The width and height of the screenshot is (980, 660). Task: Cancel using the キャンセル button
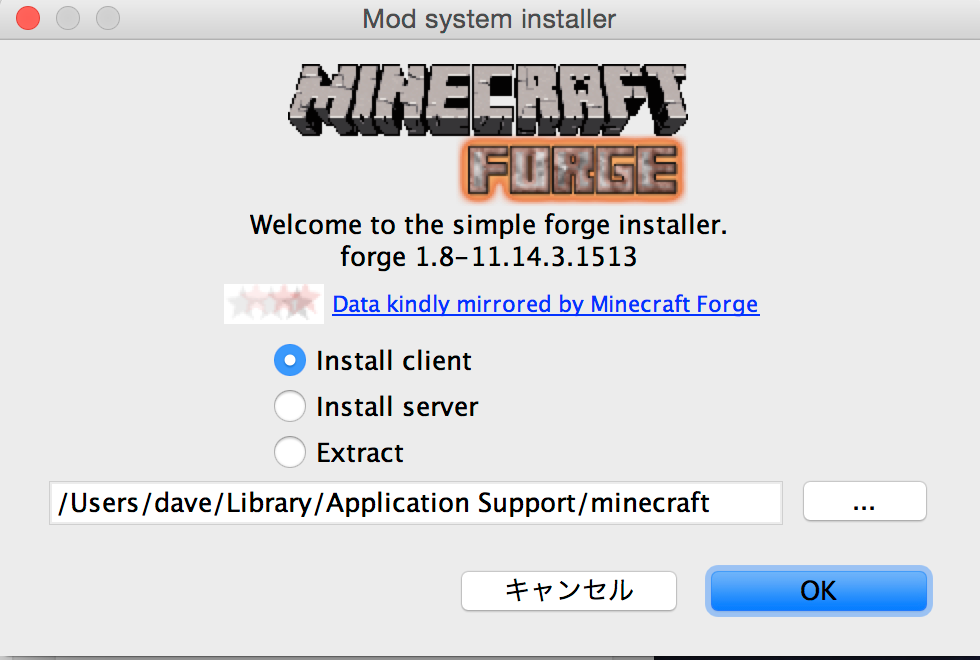point(568,591)
